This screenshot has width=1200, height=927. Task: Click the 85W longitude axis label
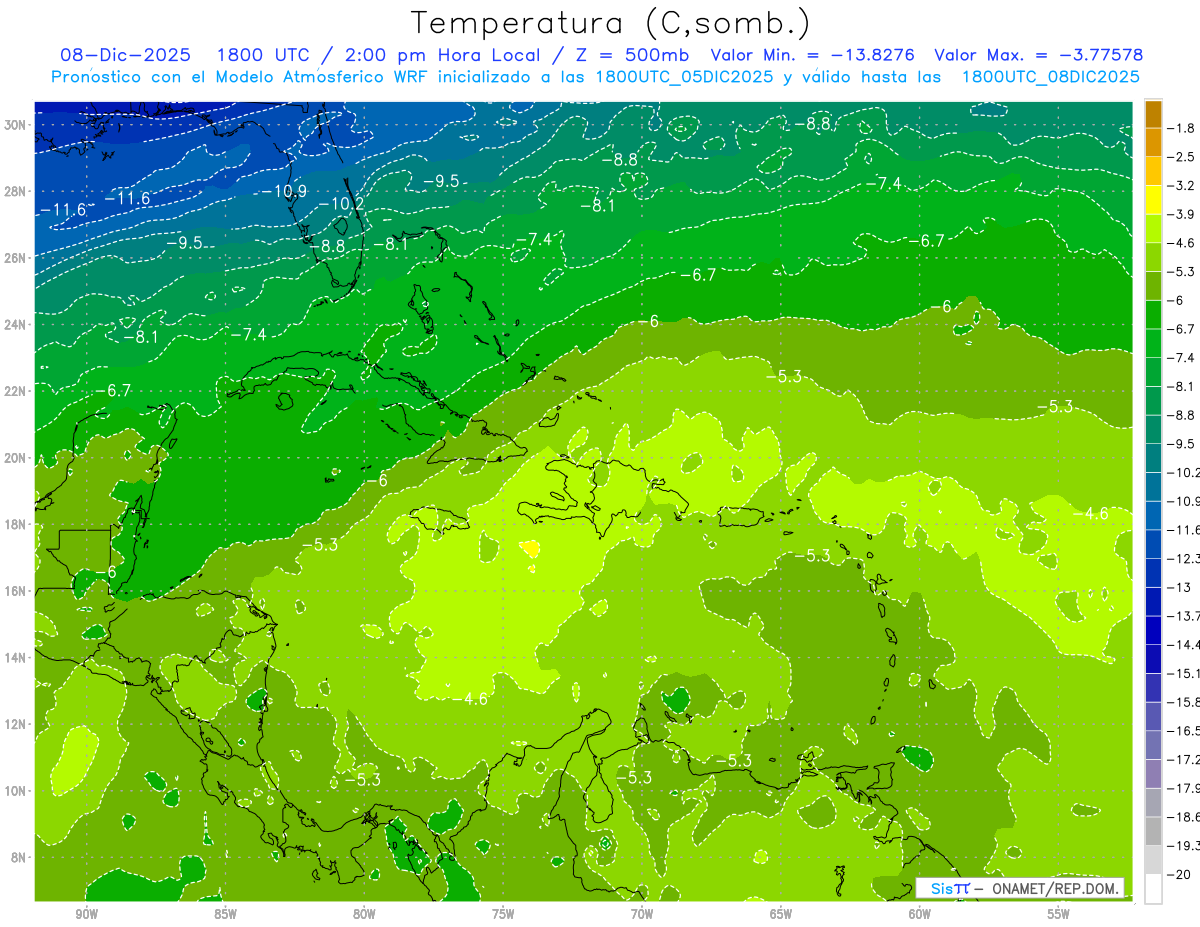pos(225,914)
